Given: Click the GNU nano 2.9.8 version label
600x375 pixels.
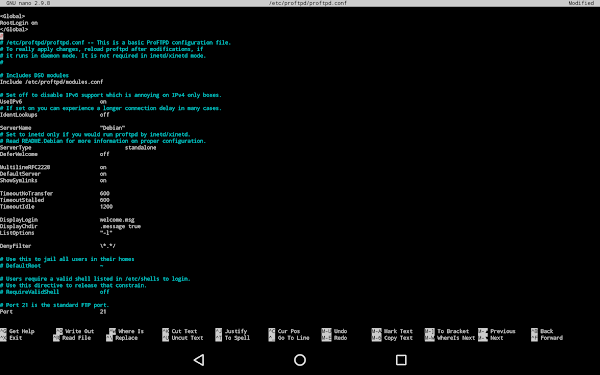Looking at the screenshot, I should point(28,3).
